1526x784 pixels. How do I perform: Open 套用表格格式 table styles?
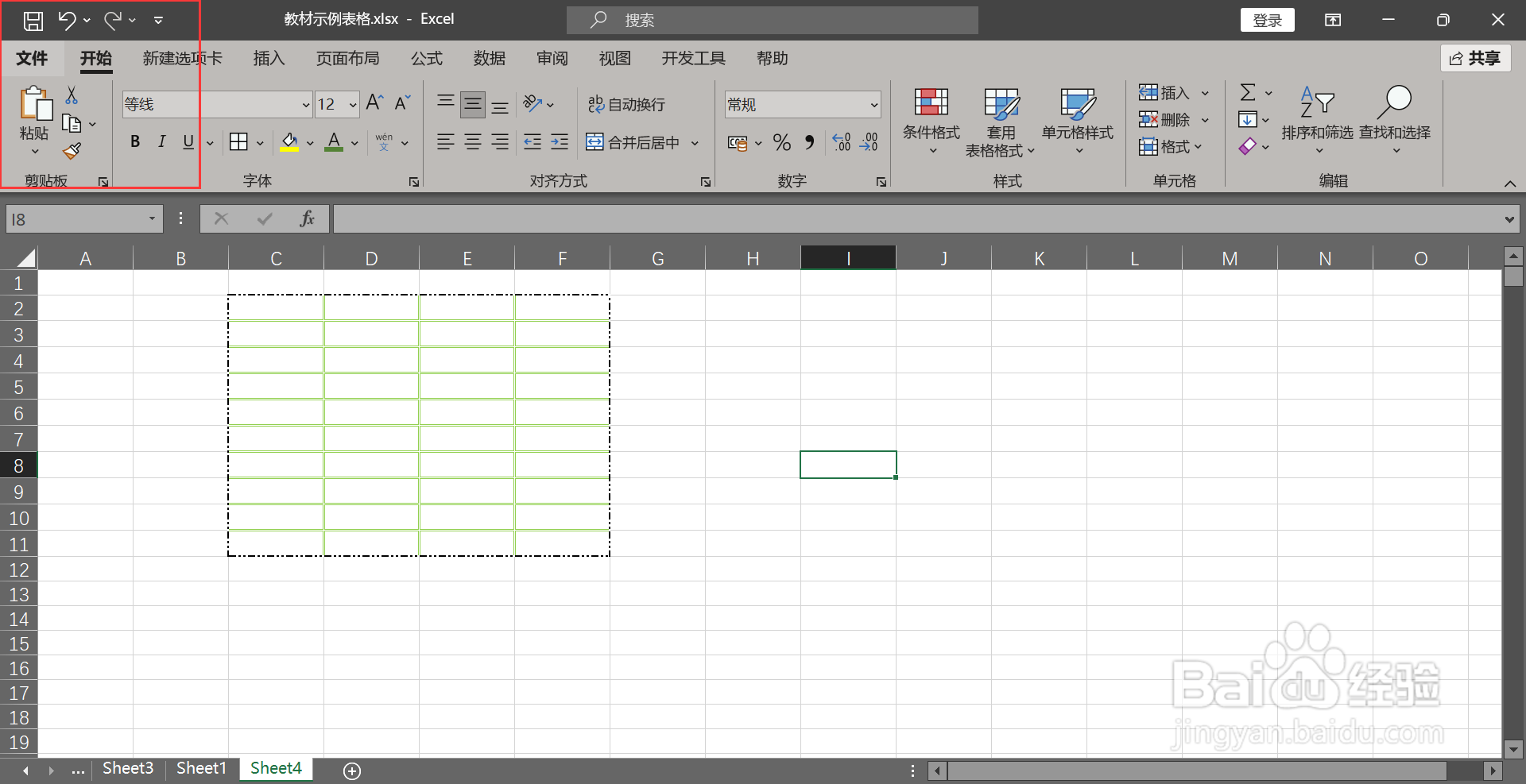[x=1001, y=121]
